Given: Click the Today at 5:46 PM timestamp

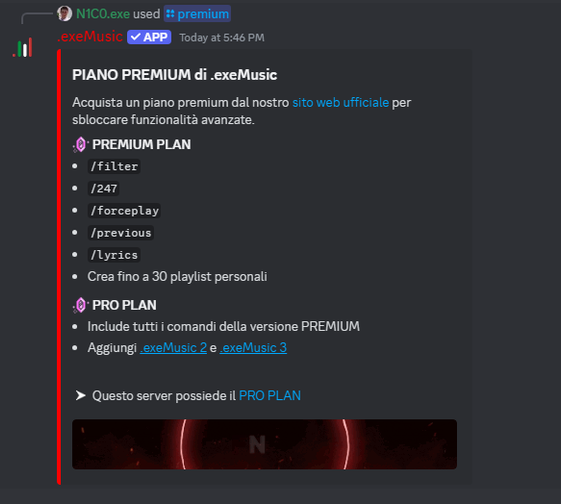Looking at the screenshot, I should 222,38.
